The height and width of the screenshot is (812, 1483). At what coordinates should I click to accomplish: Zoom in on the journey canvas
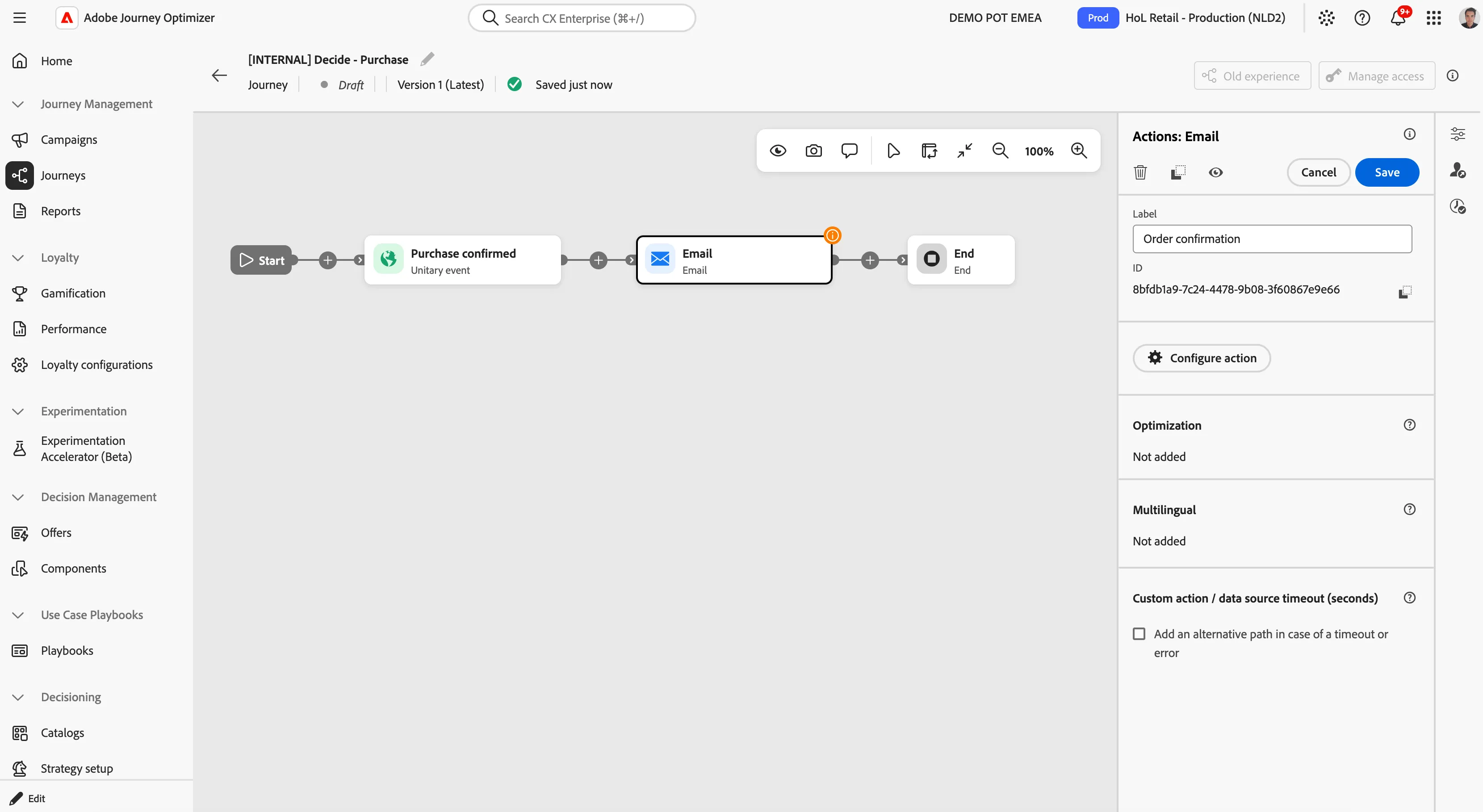coord(1079,151)
